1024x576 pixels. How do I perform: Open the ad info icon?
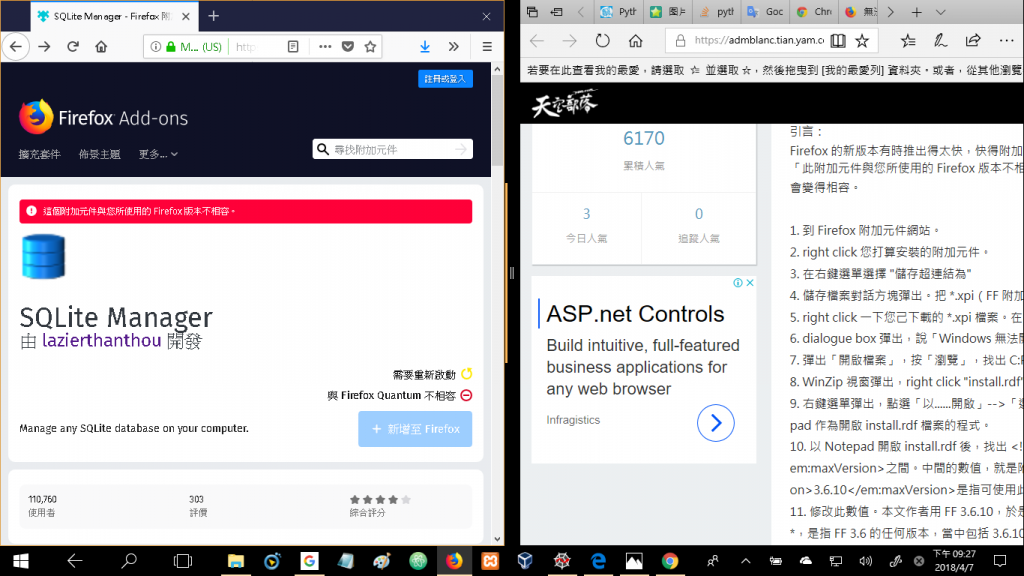(738, 283)
